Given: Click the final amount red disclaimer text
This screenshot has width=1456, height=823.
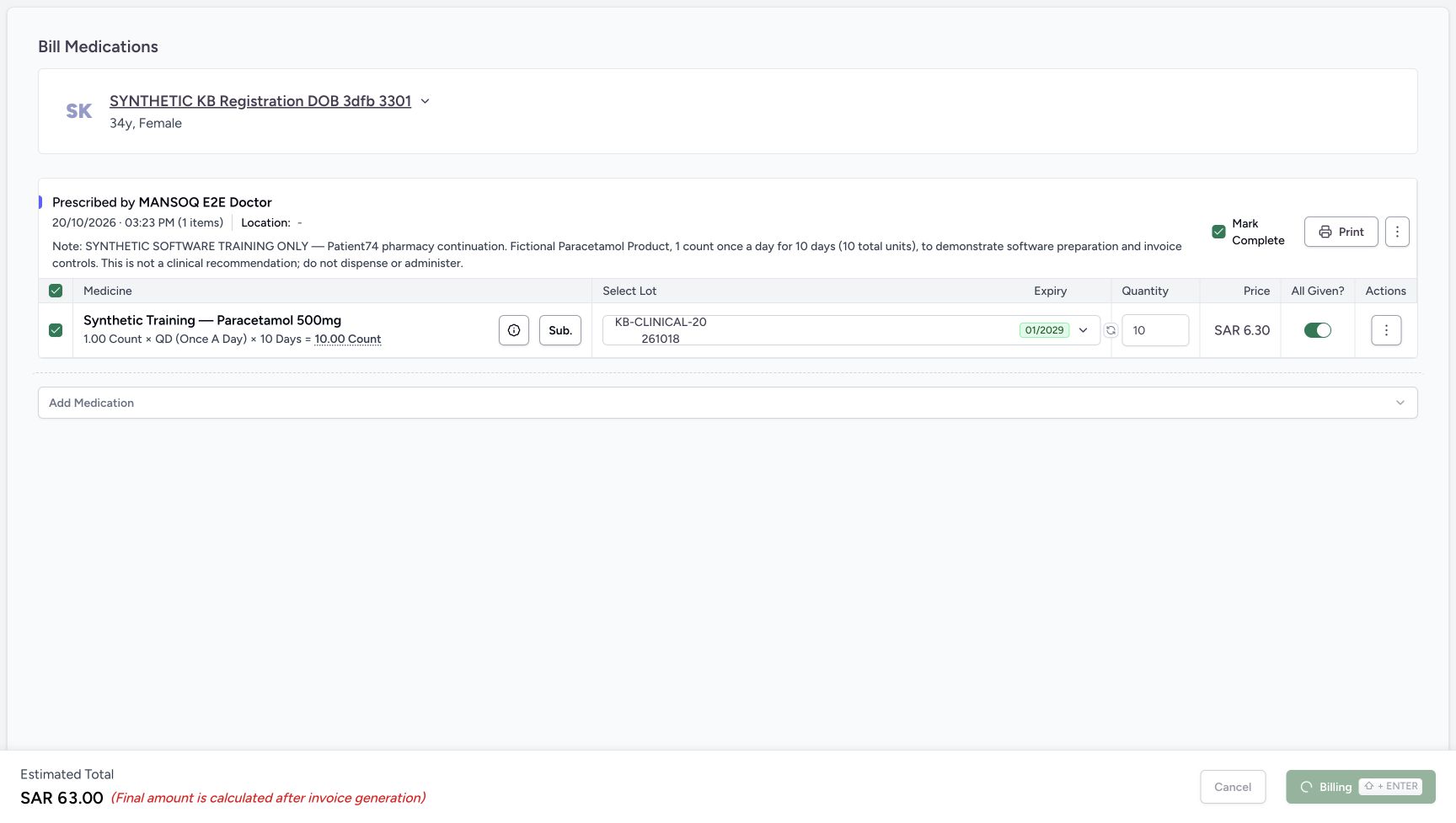Looking at the screenshot, I should coord(268,798).
